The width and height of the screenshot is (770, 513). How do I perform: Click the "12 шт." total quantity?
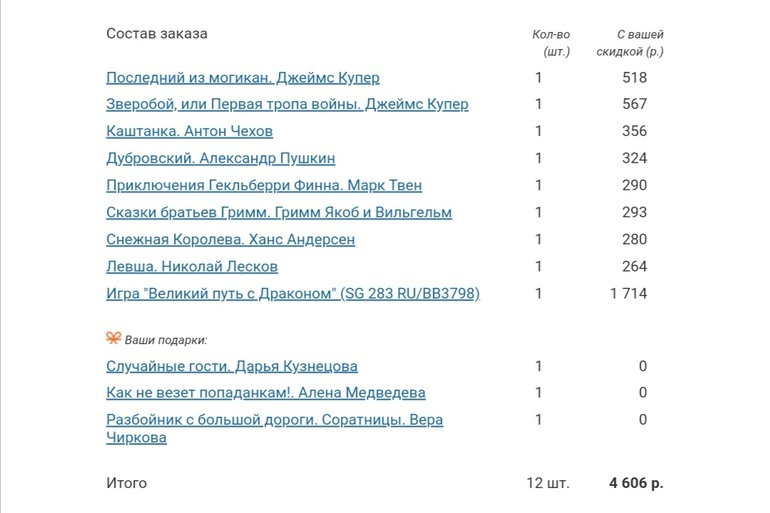click(548, 483)
